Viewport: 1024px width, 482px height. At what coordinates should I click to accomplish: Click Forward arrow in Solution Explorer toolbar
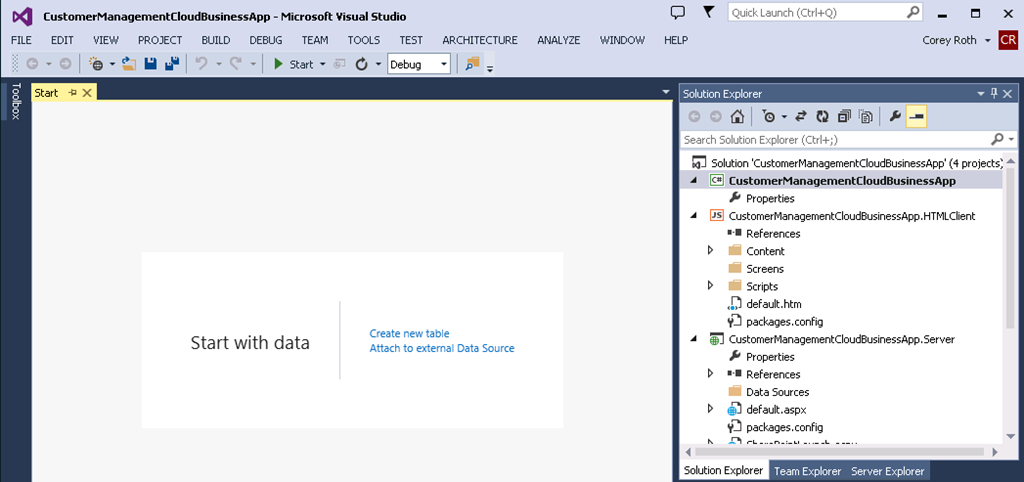point(716,117)
